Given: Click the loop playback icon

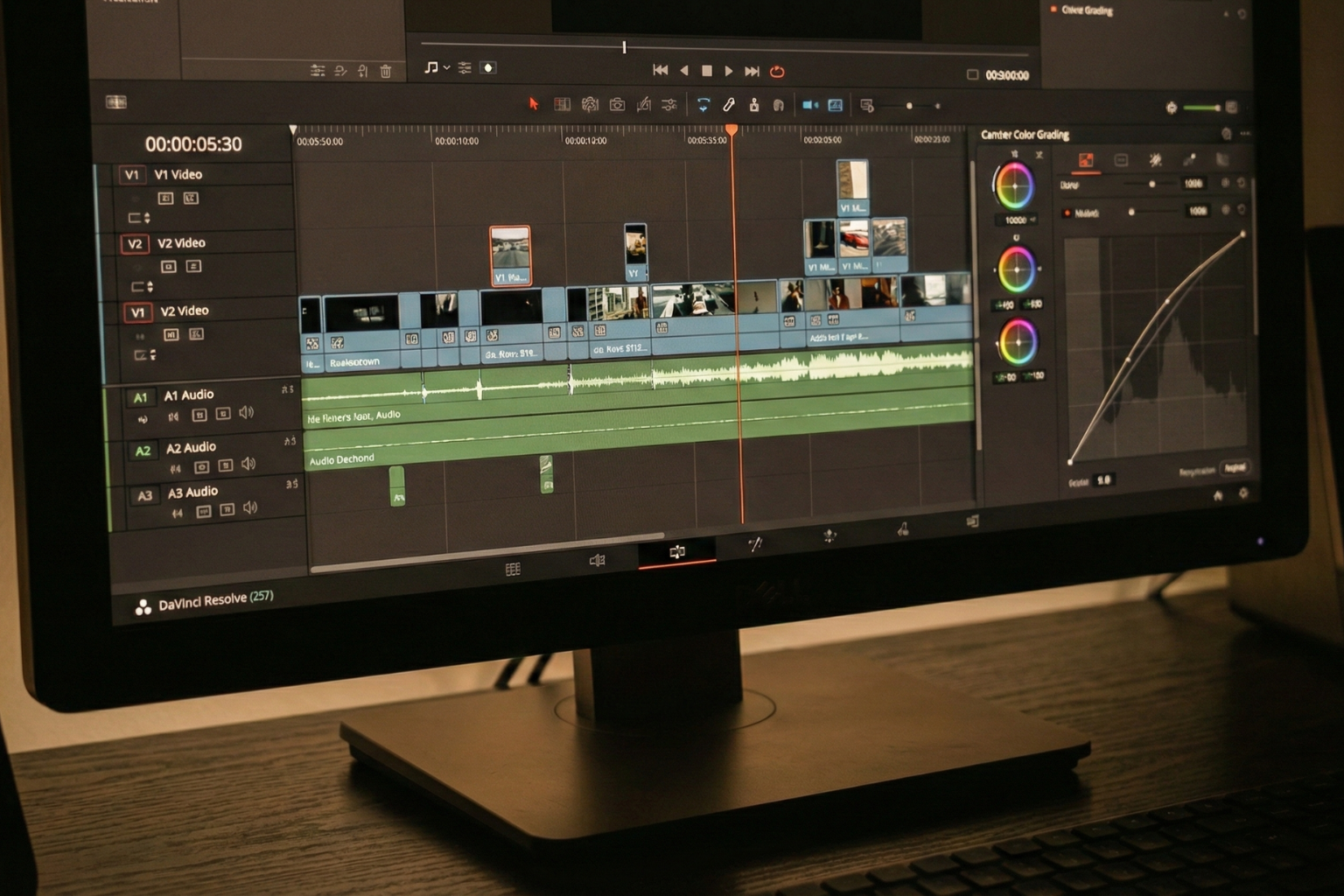Looking at the screenshot, I should (777, 72).
